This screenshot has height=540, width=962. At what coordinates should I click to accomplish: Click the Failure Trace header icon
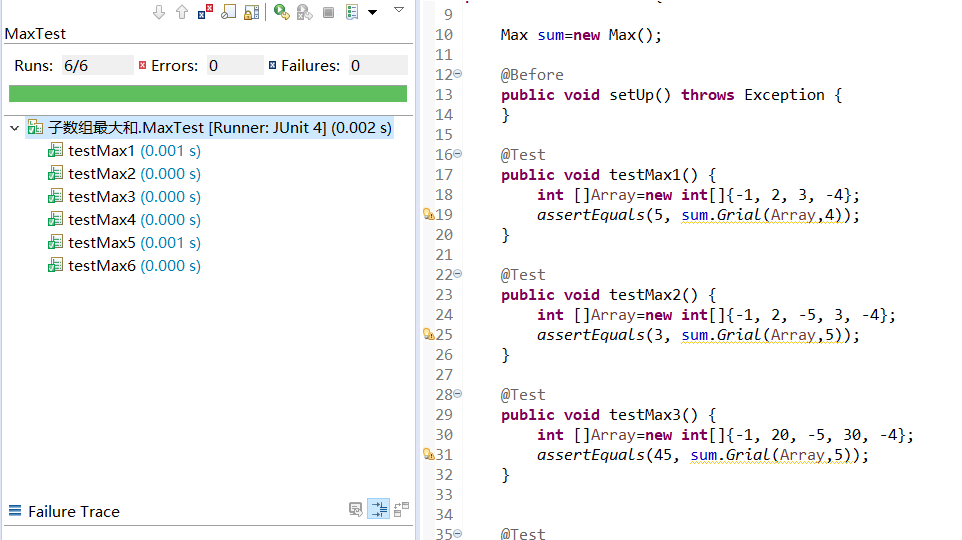(15, 511)
